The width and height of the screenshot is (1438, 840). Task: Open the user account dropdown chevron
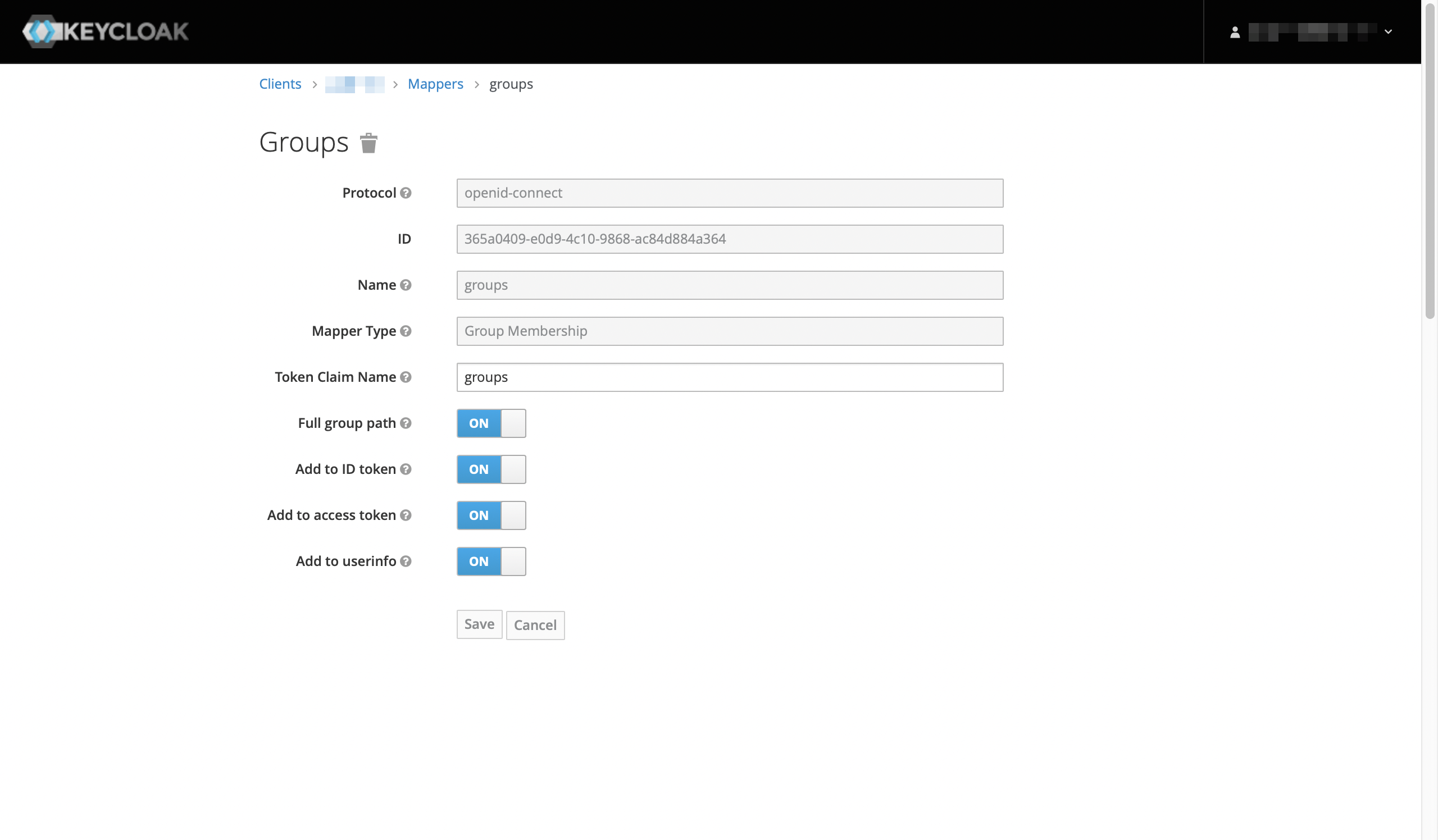tap(1389, 32)
